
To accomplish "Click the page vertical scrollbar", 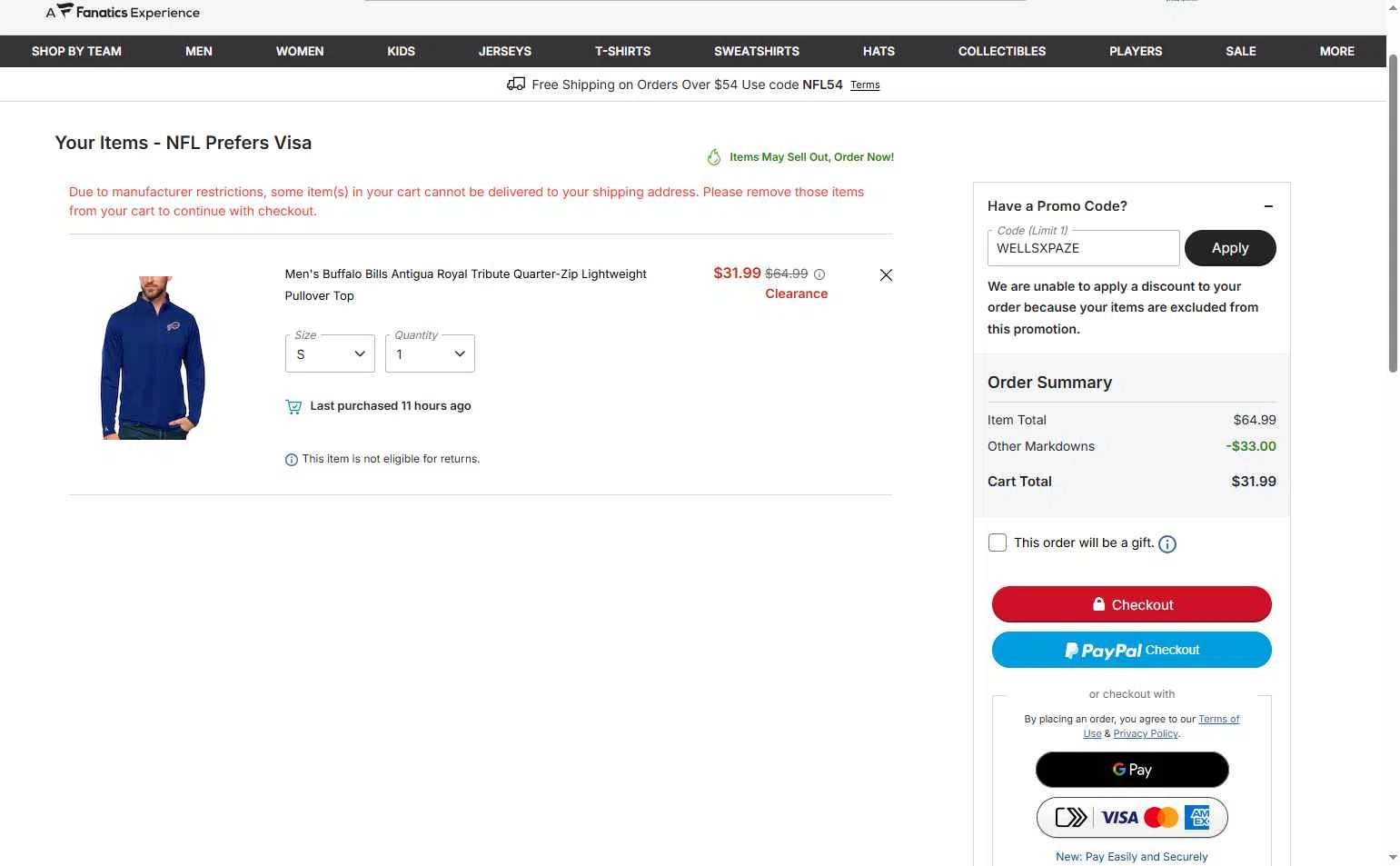I will pyautogui.click(x=1393, y=214).
